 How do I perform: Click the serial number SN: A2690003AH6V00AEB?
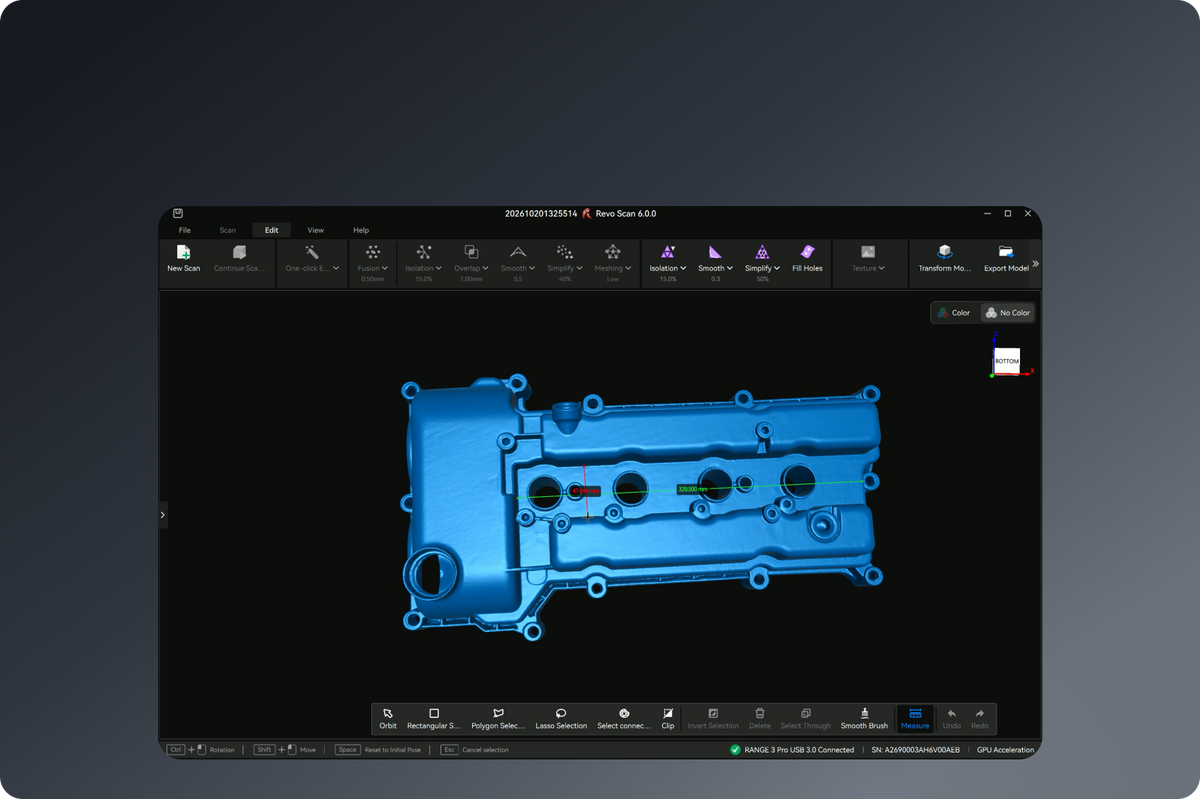coord(915,749)
